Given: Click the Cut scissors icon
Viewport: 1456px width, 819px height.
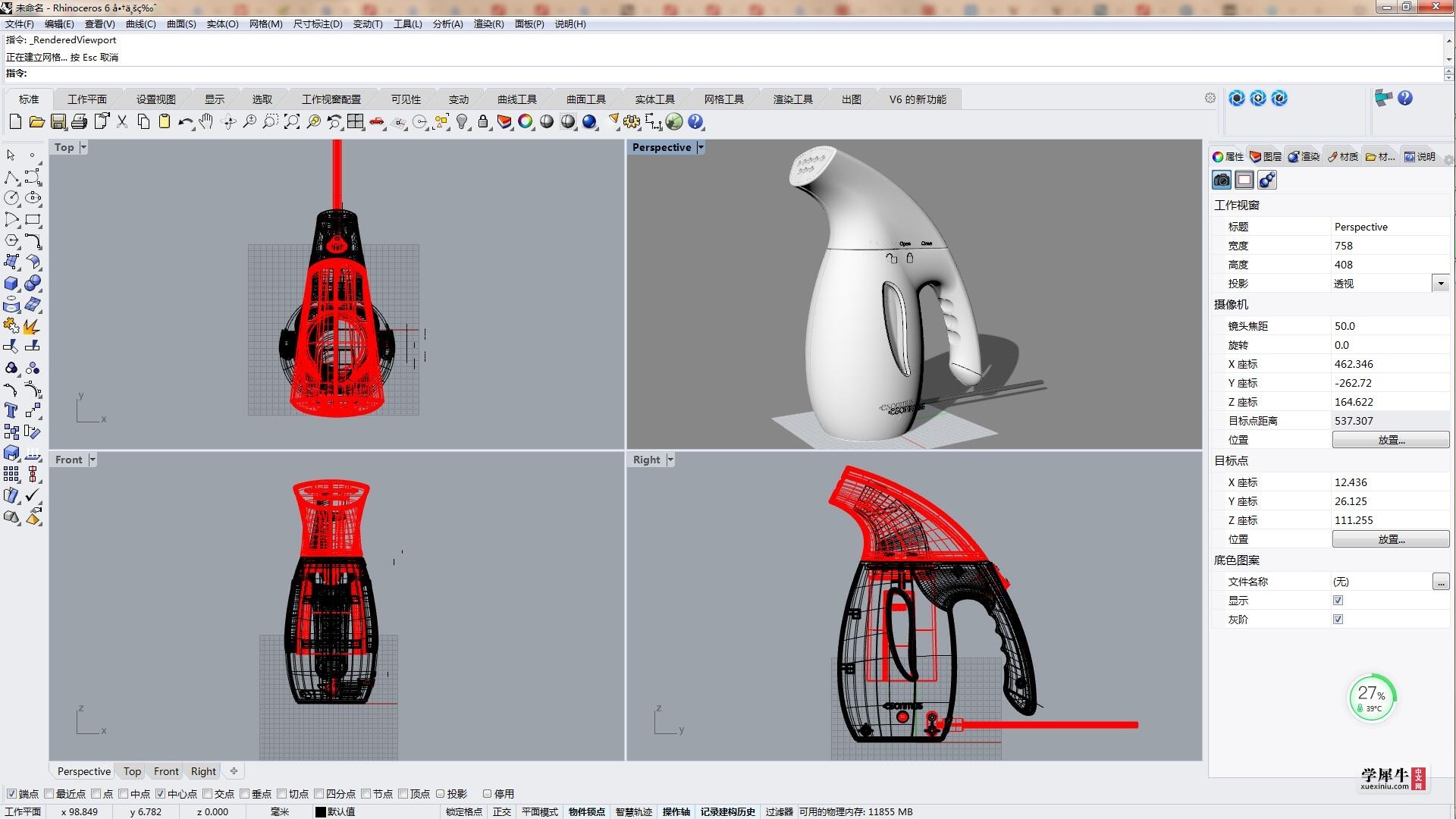Looking at the screenshot, I should pos(122,121).
